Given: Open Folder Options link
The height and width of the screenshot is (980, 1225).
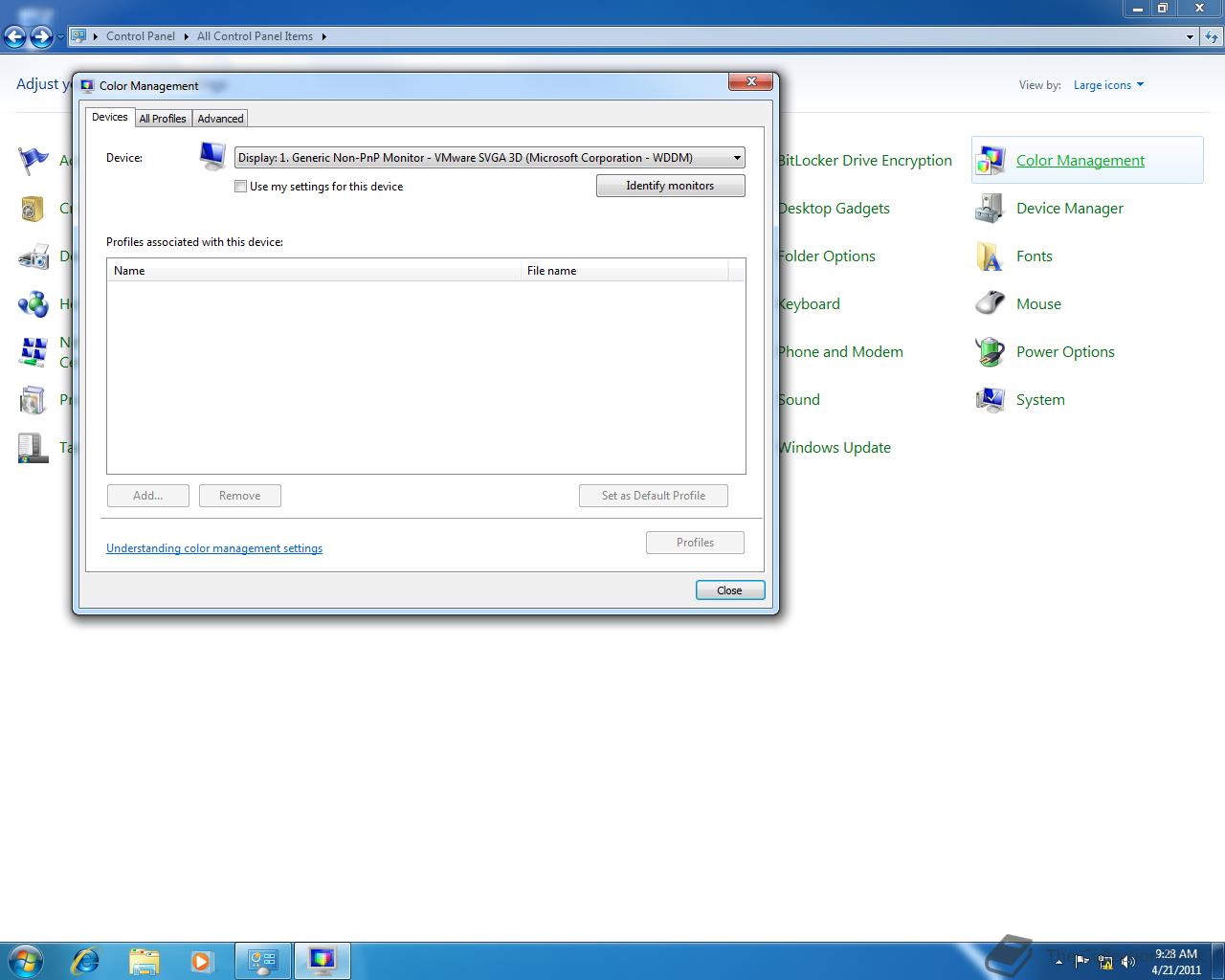Looking at the screenshot, I should click(827, 256).
